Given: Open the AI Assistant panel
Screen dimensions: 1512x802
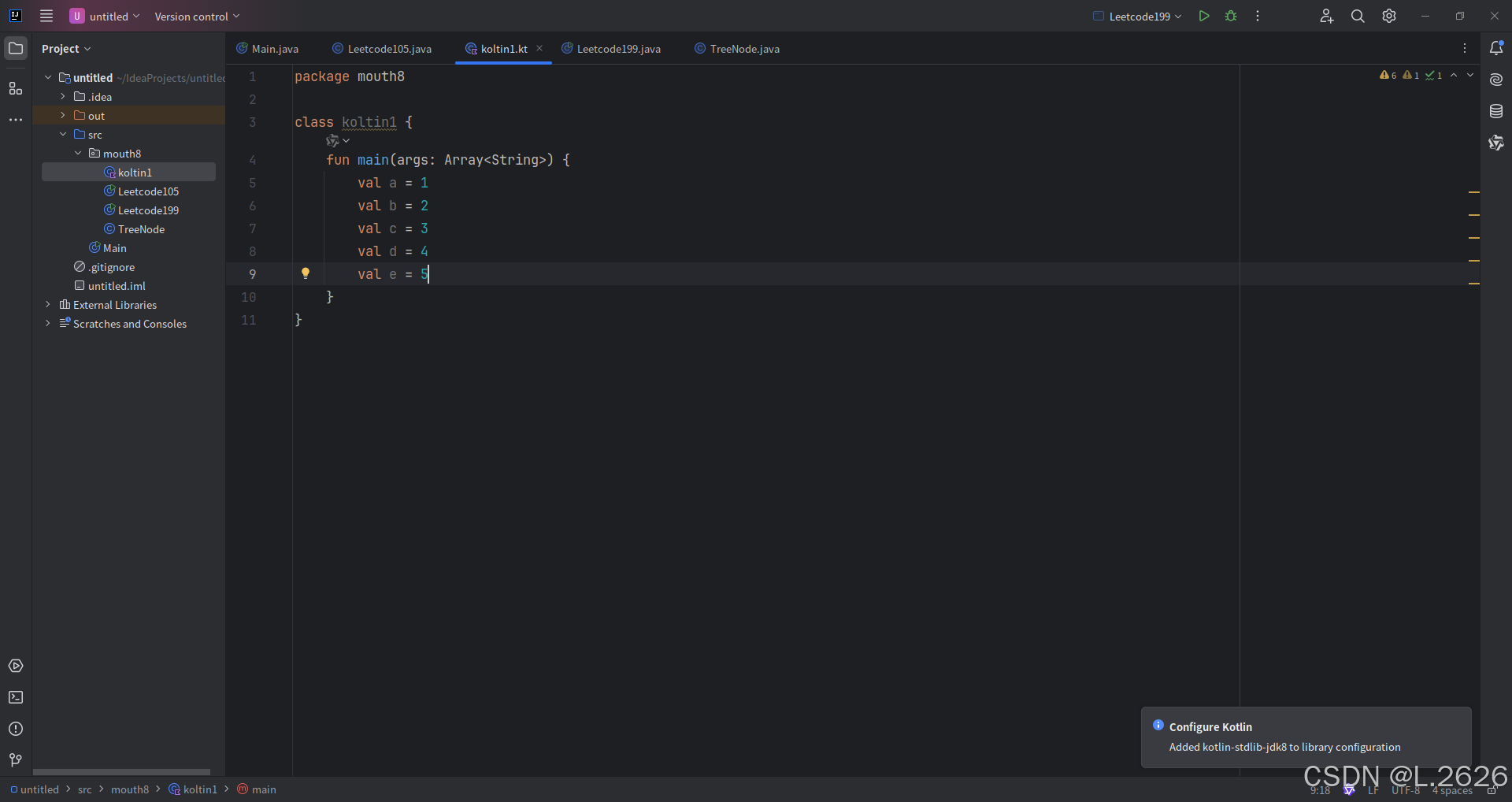Looking at the screenshot, I should pos(1497,79).
